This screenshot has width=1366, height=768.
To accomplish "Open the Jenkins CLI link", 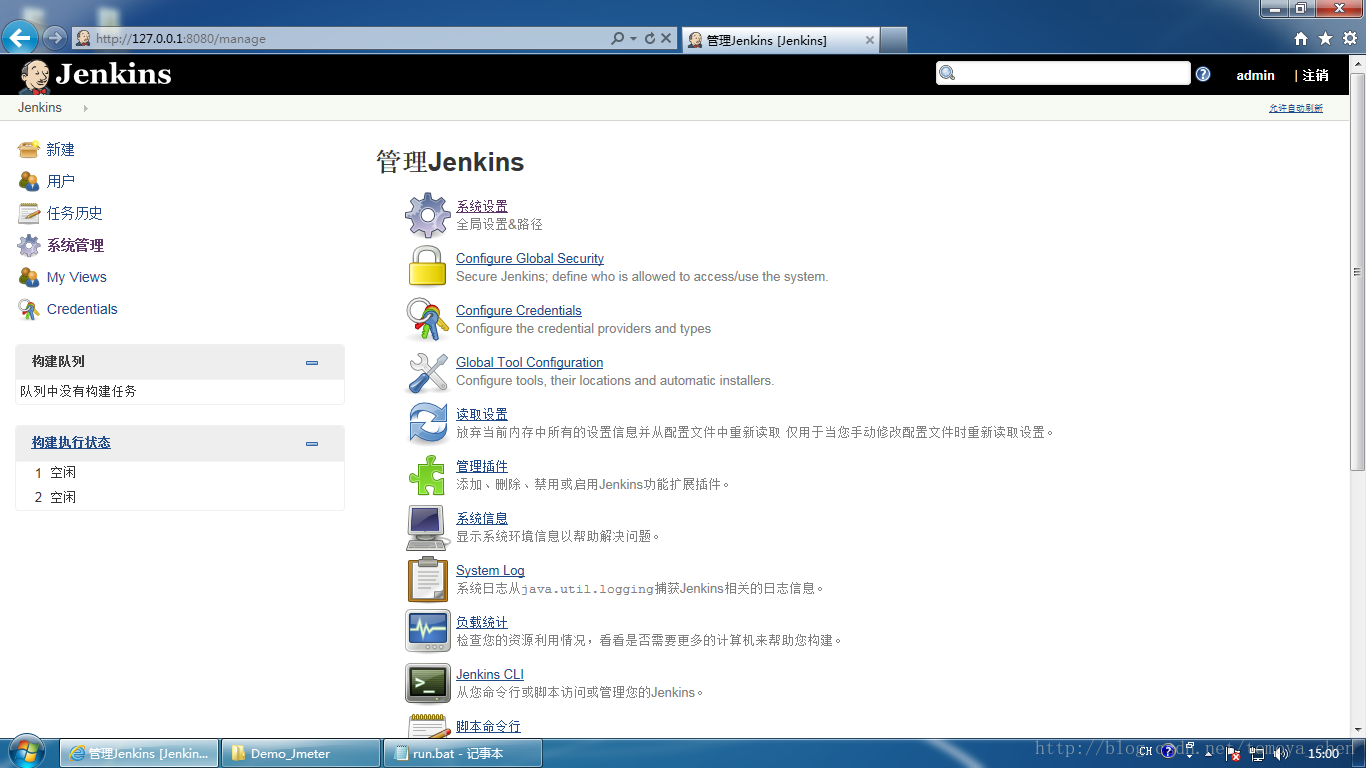I will tap(490, 674).
